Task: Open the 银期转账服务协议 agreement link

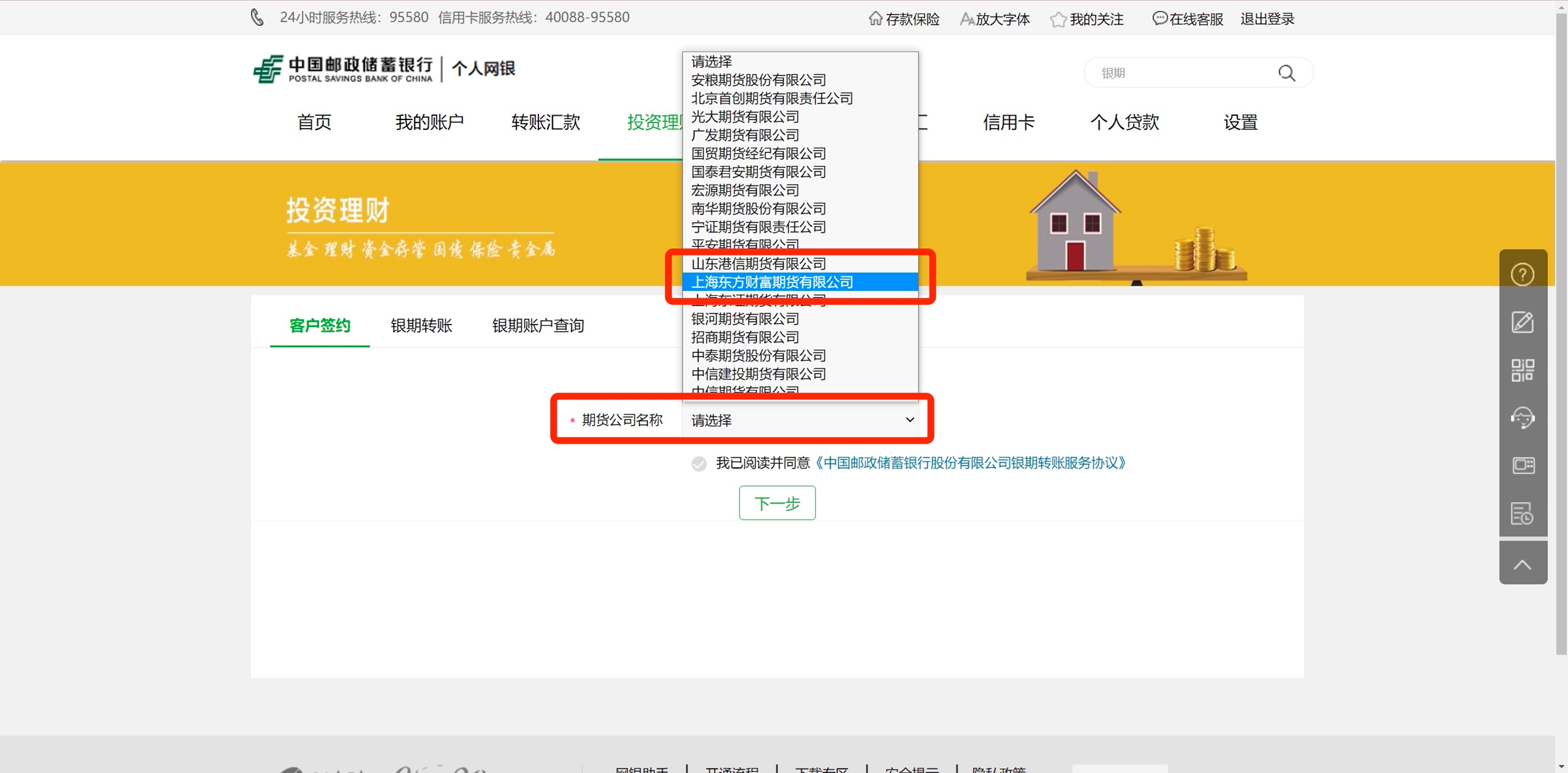Action: coord(971,463)
